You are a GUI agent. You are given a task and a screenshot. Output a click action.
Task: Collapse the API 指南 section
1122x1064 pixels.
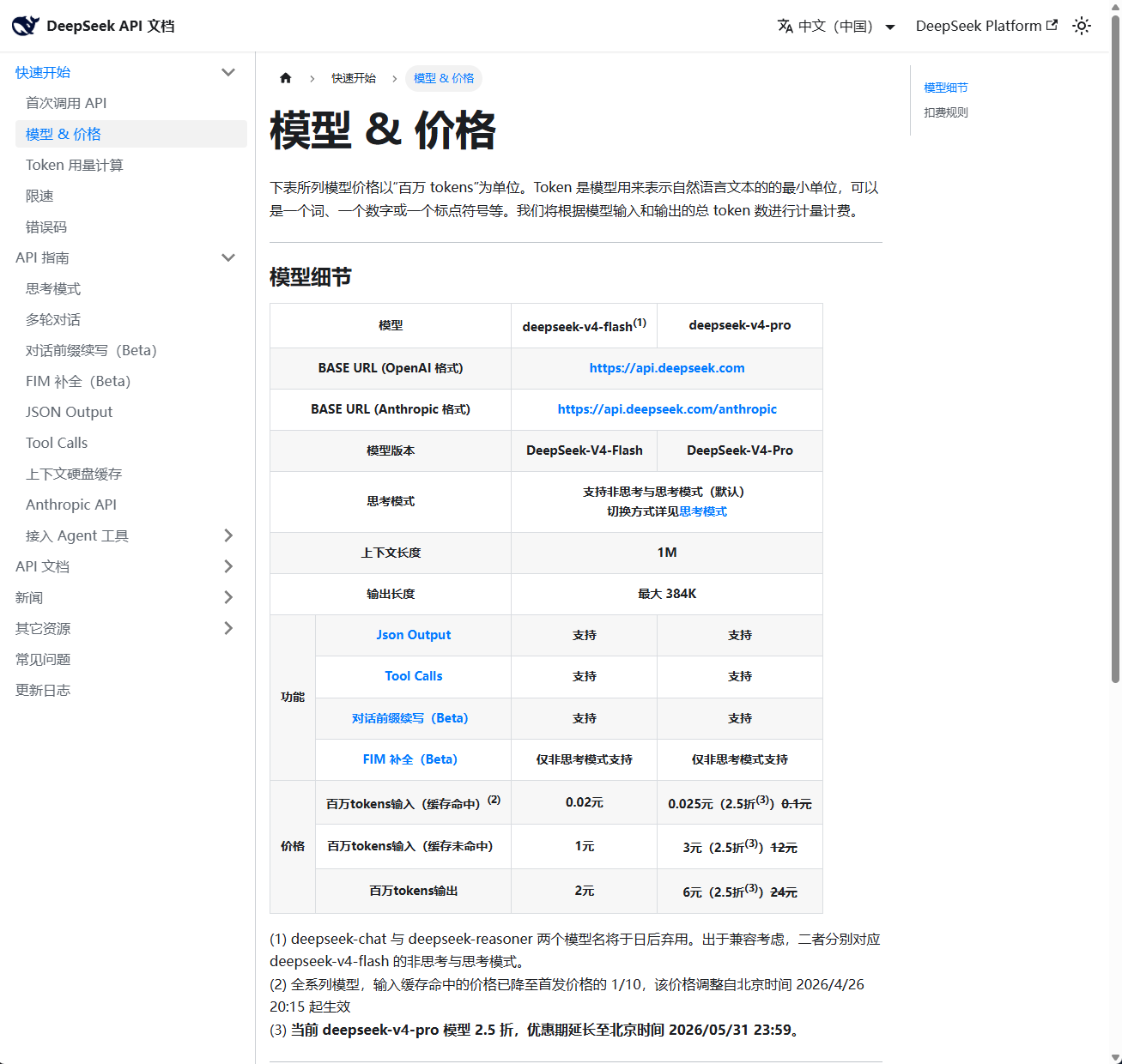(x=228, y=257)
